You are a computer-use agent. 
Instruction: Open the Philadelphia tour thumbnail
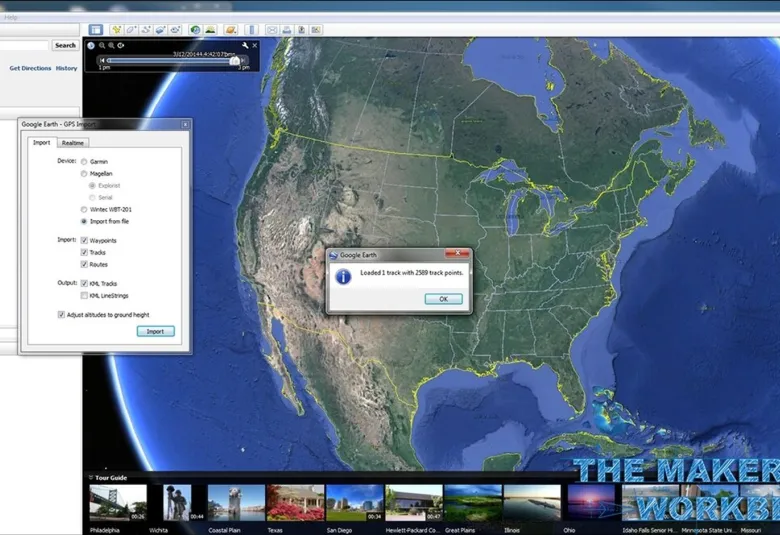[x=118, y=503]
